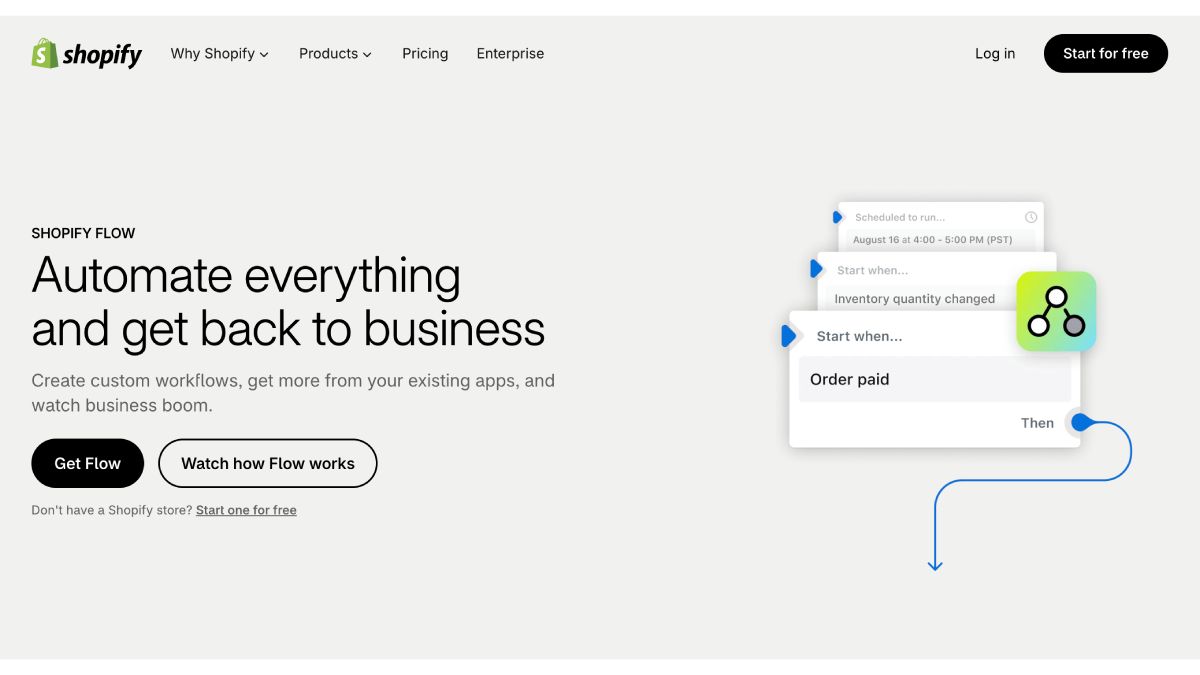Image resolution: width=1200 pixels, height=675 pixels.
Task: Click blue trigger marker on Order paid card
Action: point(789,336)
